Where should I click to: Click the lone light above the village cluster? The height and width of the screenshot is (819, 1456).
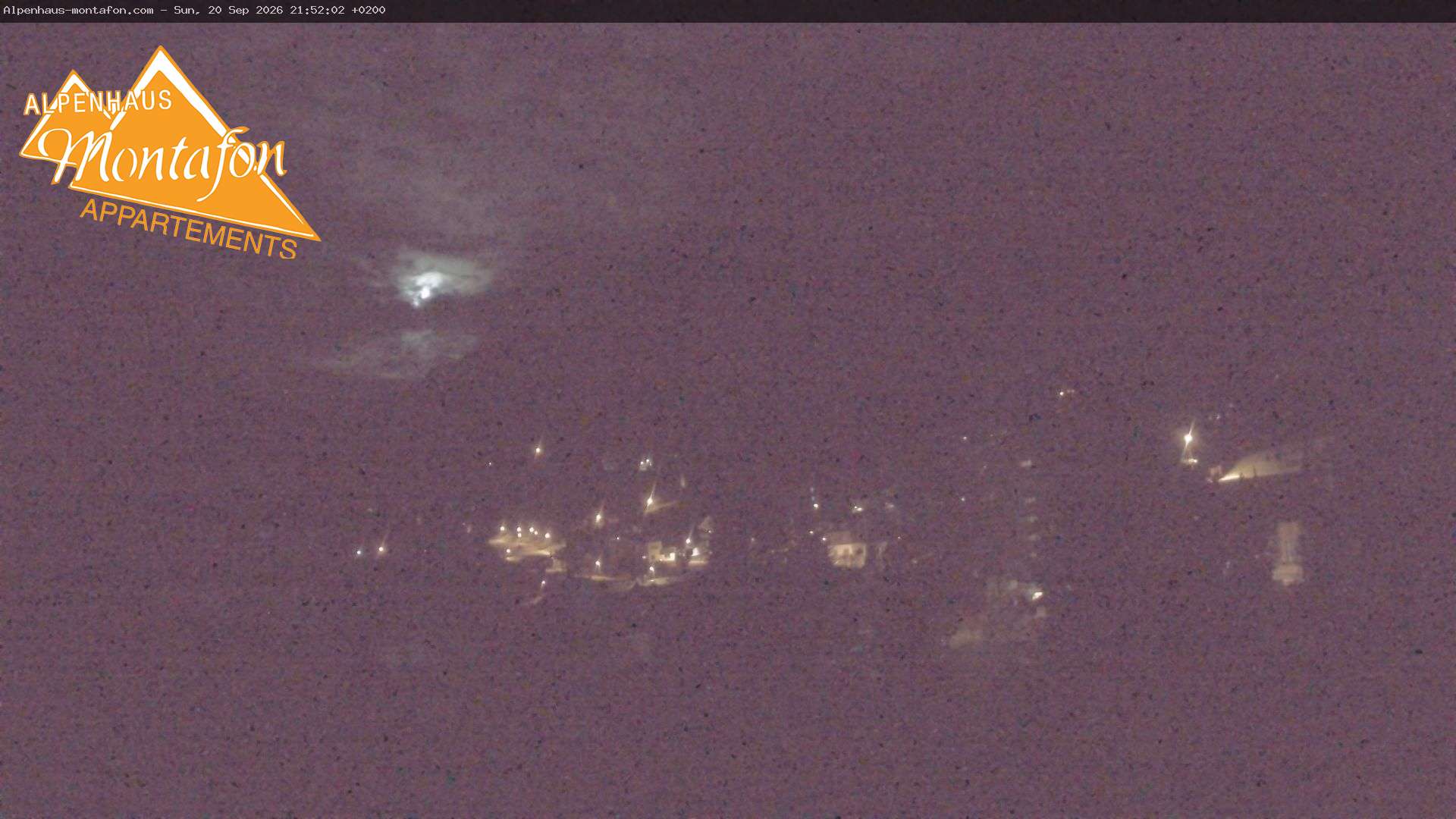pyautogui.click(x=538, y=450)
